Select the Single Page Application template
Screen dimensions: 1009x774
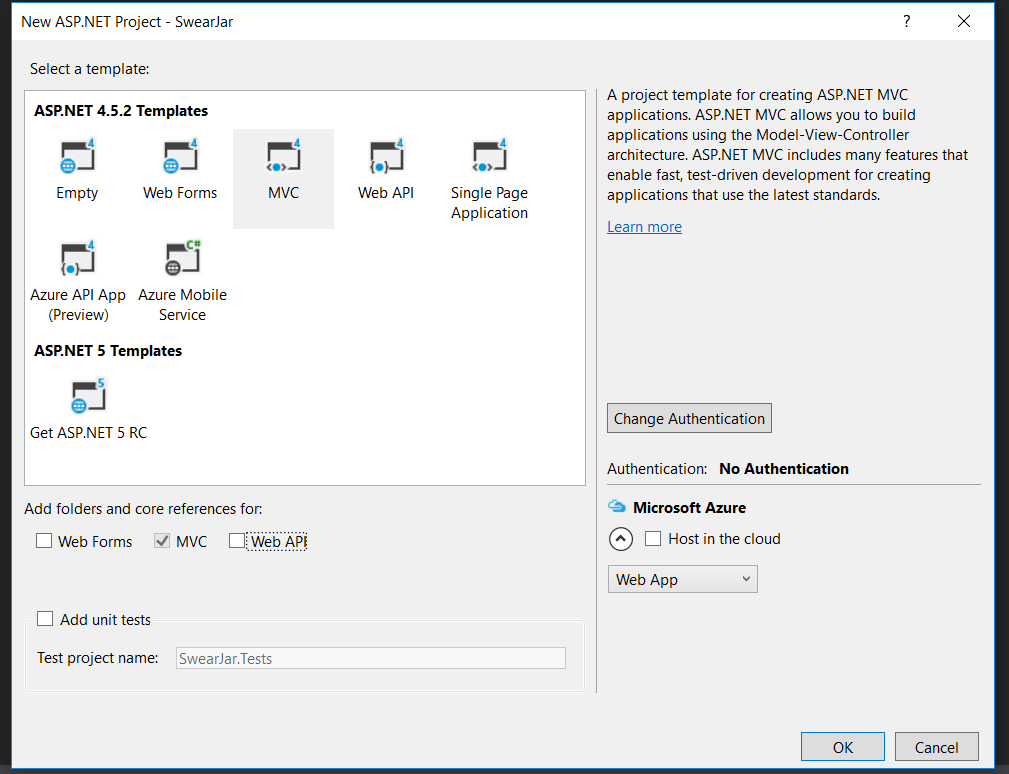pos(489,157)
